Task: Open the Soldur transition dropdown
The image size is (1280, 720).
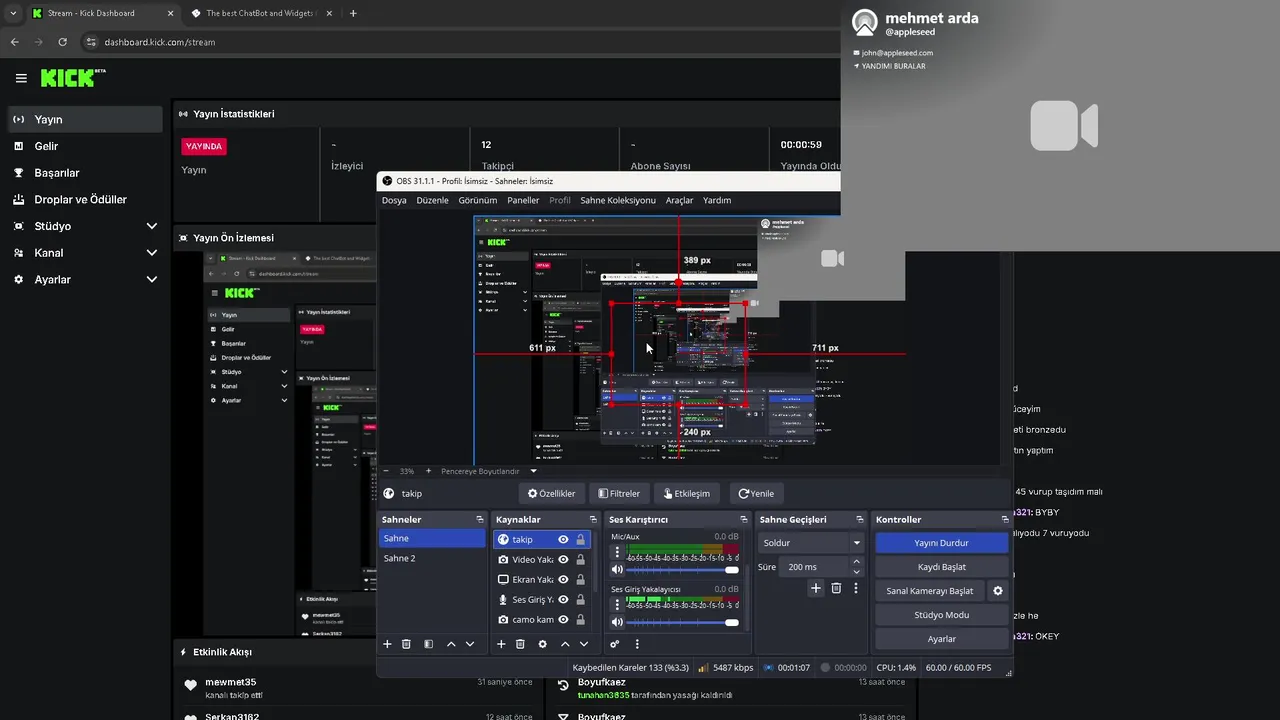Action: tap(811, 543)
